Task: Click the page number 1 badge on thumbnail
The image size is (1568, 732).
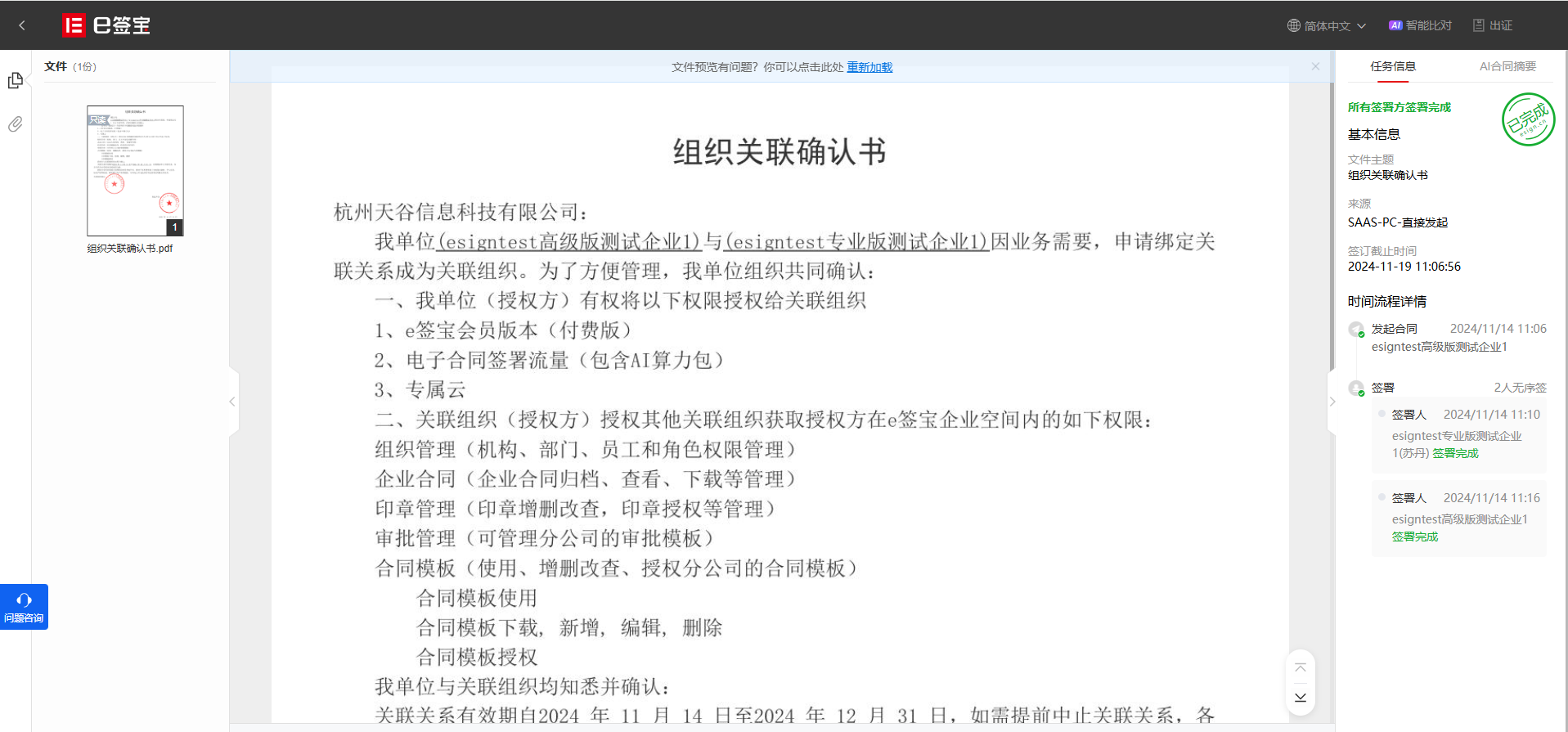Action: 174,227
